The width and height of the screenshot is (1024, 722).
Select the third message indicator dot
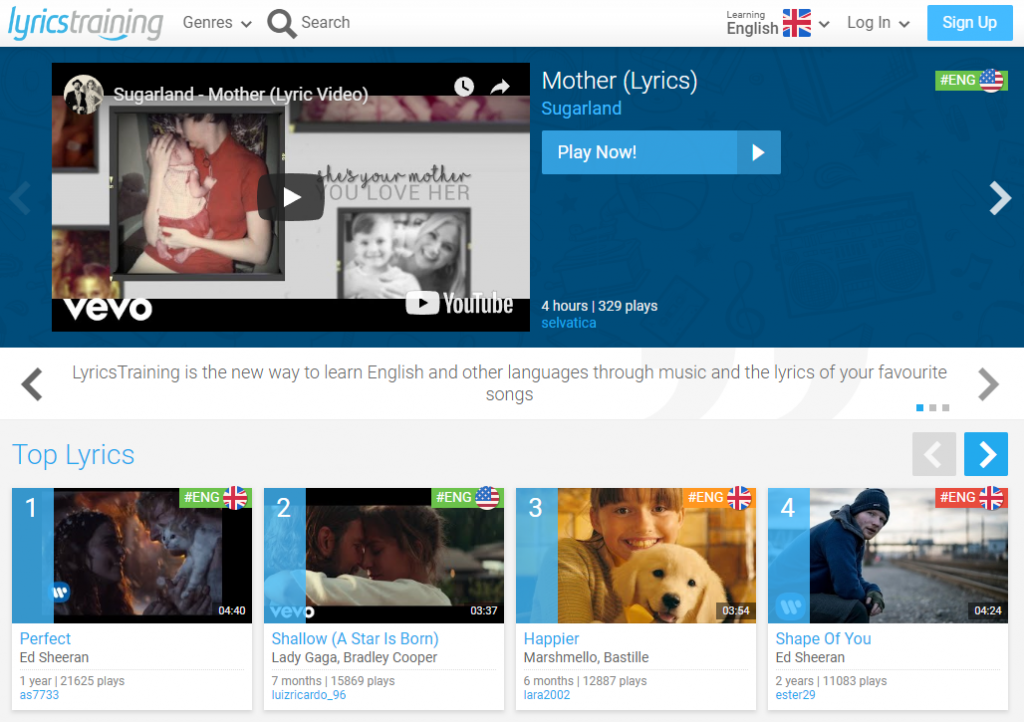[x=946, y=408]
